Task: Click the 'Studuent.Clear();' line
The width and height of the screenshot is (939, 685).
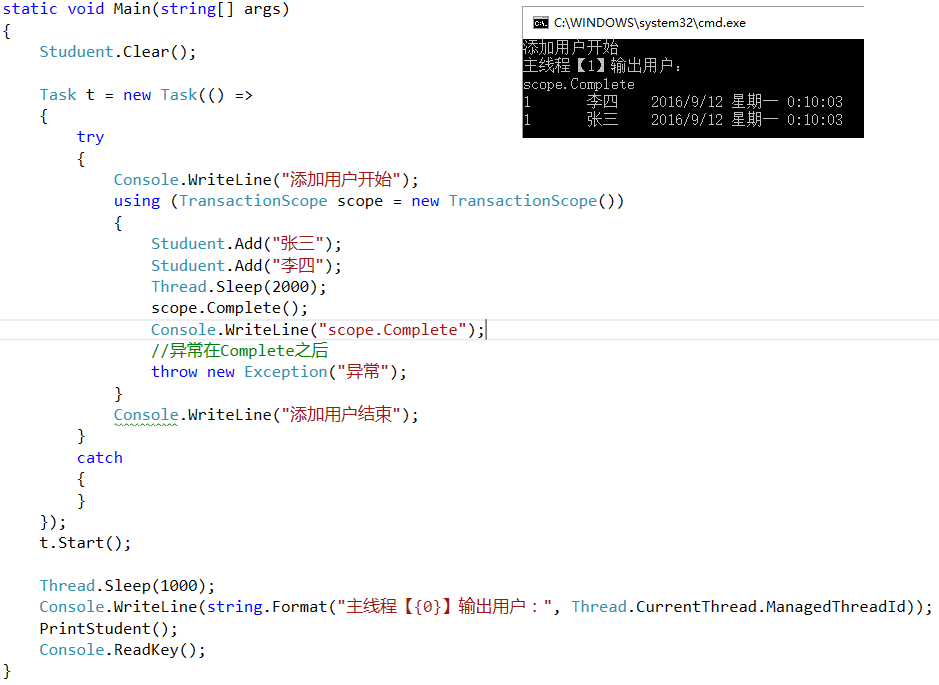Action: point(117,52)
